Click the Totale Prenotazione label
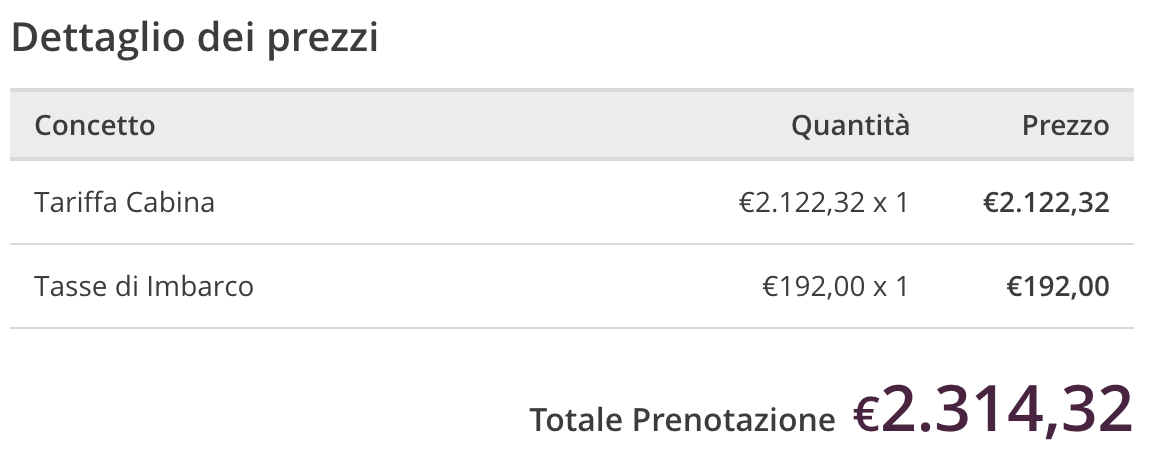Image resolution: width=1150 pixels, height=452 pixels. click(x=682, y=420)
